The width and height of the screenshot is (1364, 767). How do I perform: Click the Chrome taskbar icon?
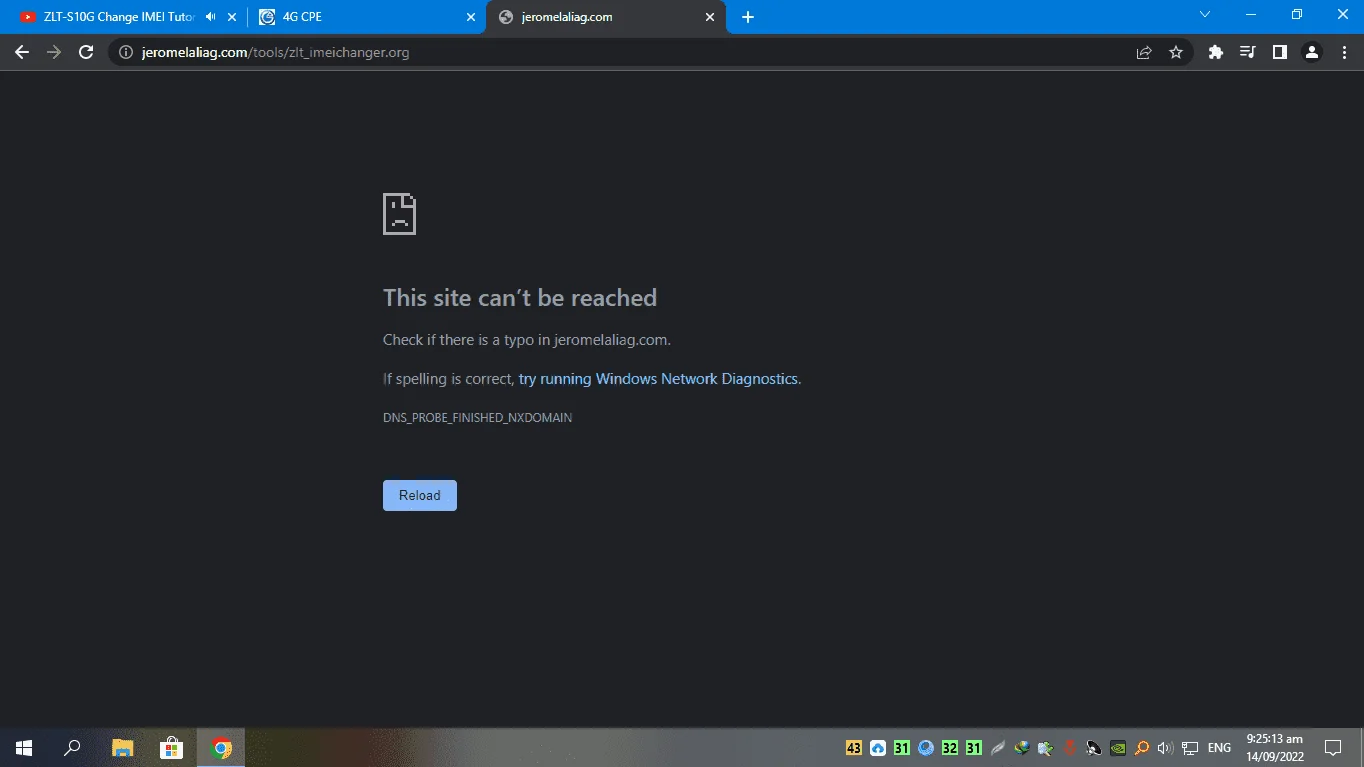point(221,748)
